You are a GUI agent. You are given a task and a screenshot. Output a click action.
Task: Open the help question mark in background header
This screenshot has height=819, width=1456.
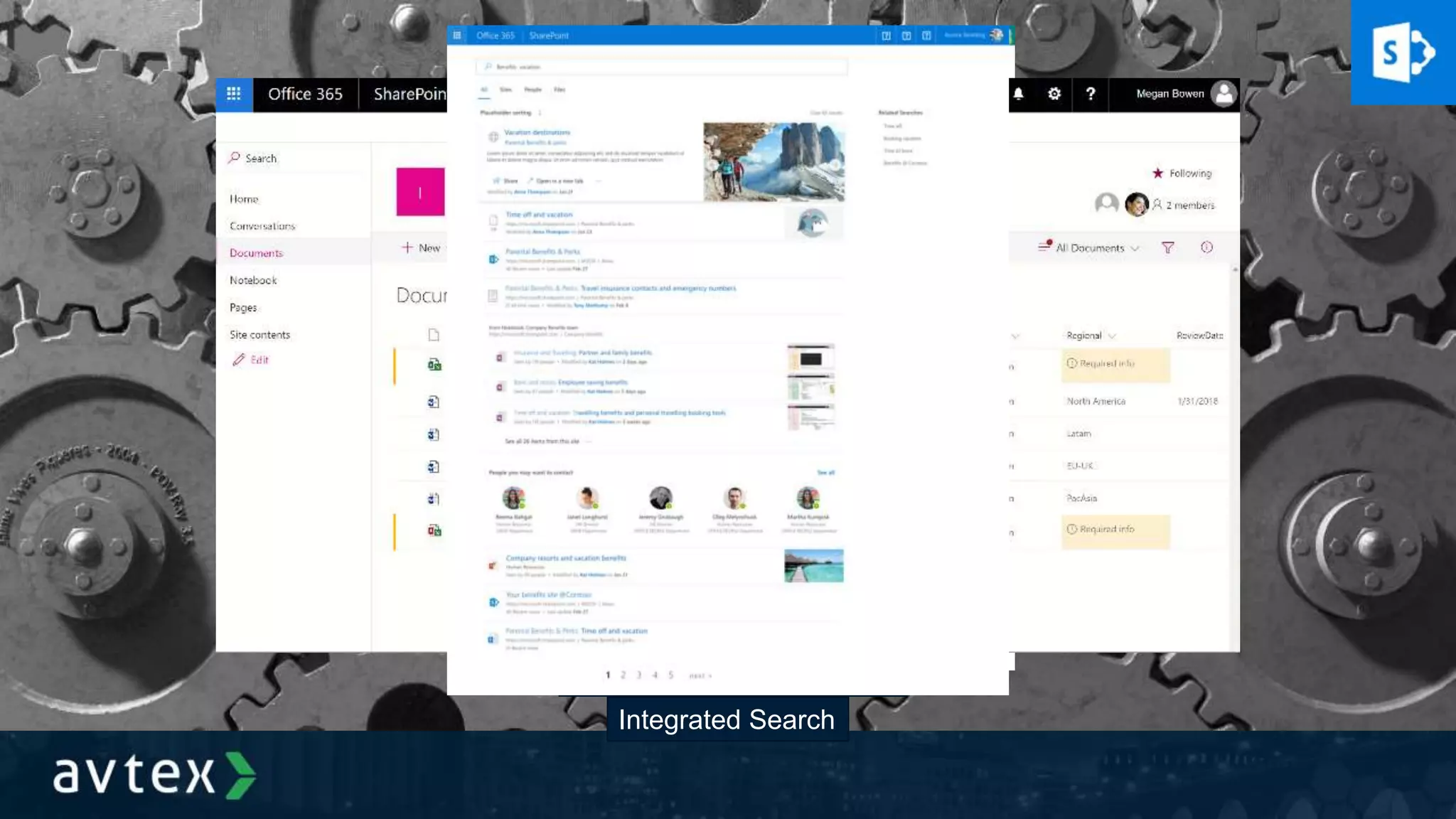click(x=1091, y=94)
